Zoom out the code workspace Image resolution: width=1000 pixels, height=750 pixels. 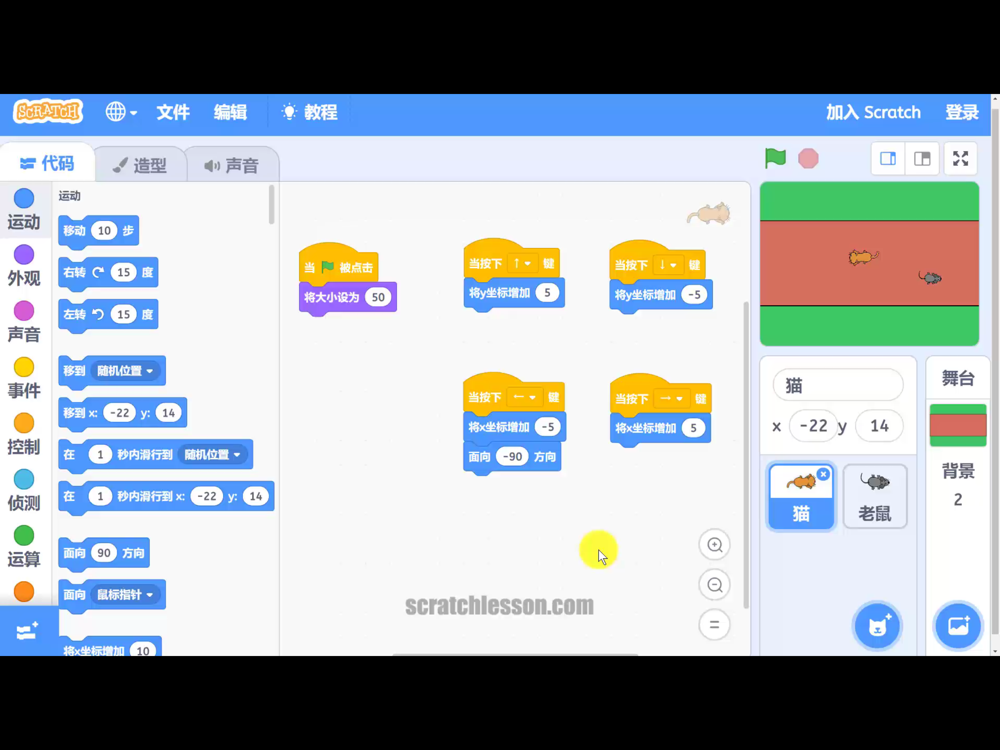pos(714,585)
